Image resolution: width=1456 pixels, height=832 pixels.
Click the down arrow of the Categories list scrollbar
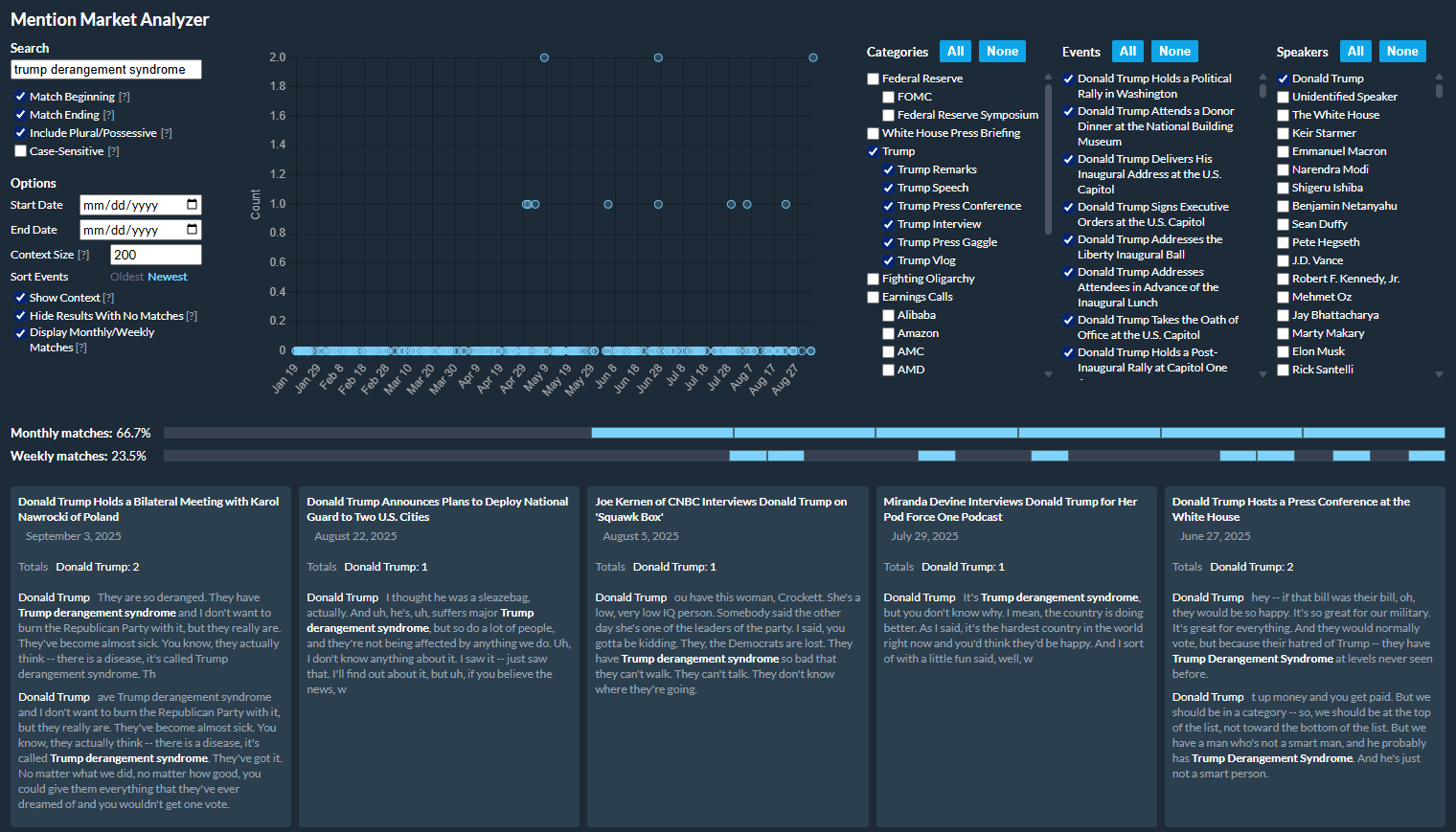(1048, 374)
